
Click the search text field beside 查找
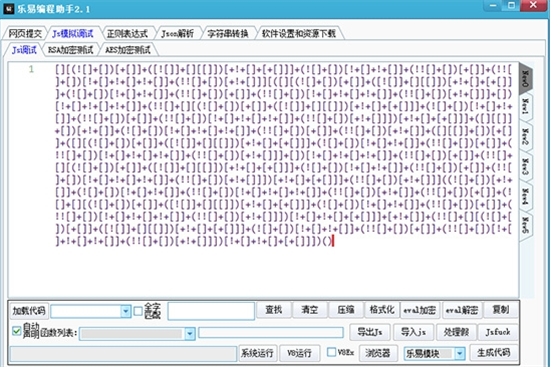(x=211, y=311)
